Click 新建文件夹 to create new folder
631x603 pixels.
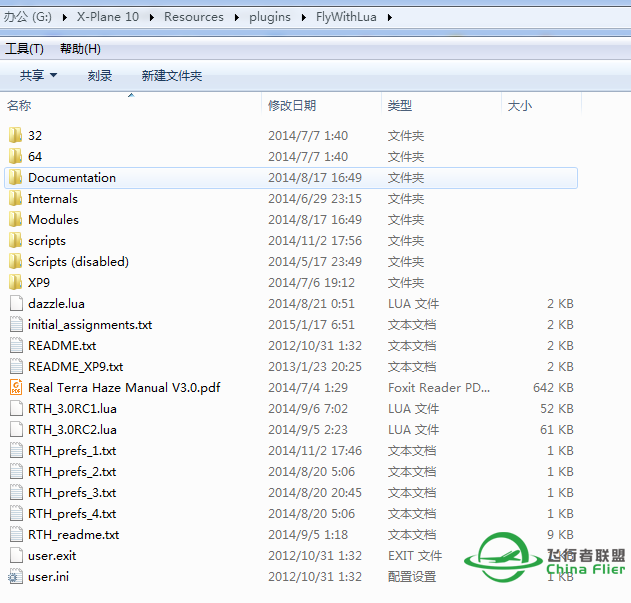tap(171, 75)
